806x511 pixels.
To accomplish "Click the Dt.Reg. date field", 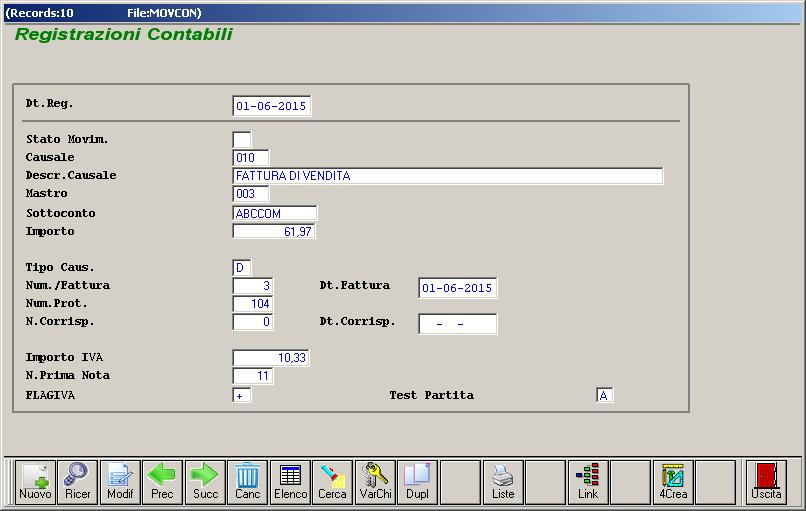I will (x=271, y=106).
